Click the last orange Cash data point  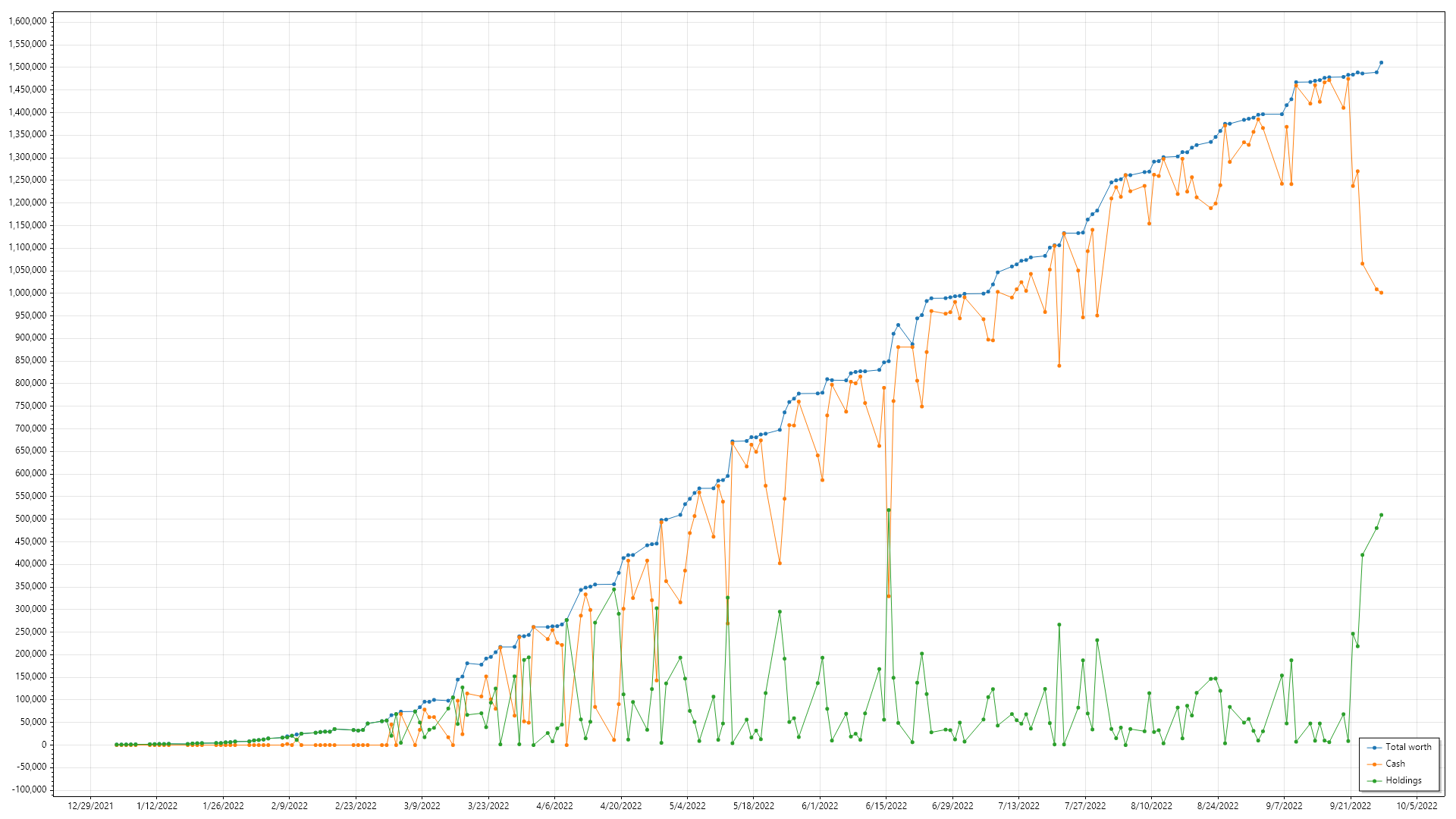tap(1381, 293)
